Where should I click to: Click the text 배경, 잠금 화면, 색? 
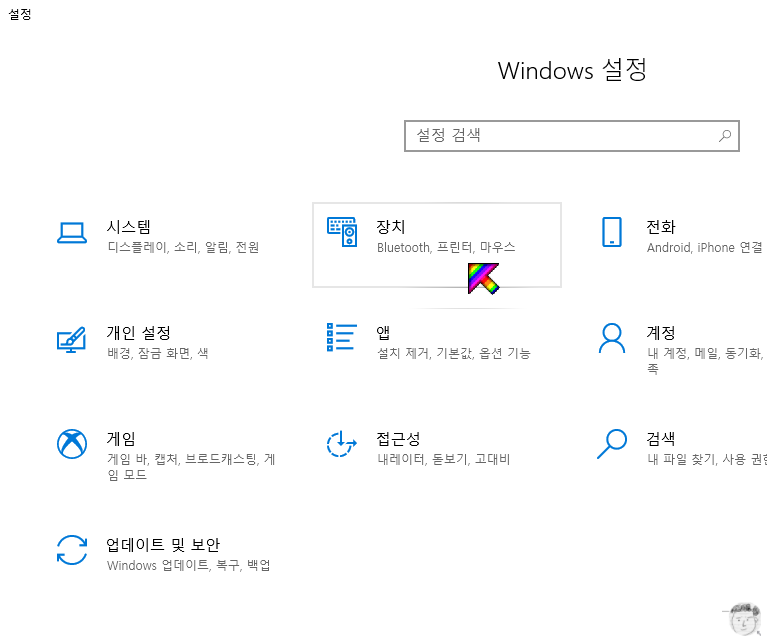158,353
